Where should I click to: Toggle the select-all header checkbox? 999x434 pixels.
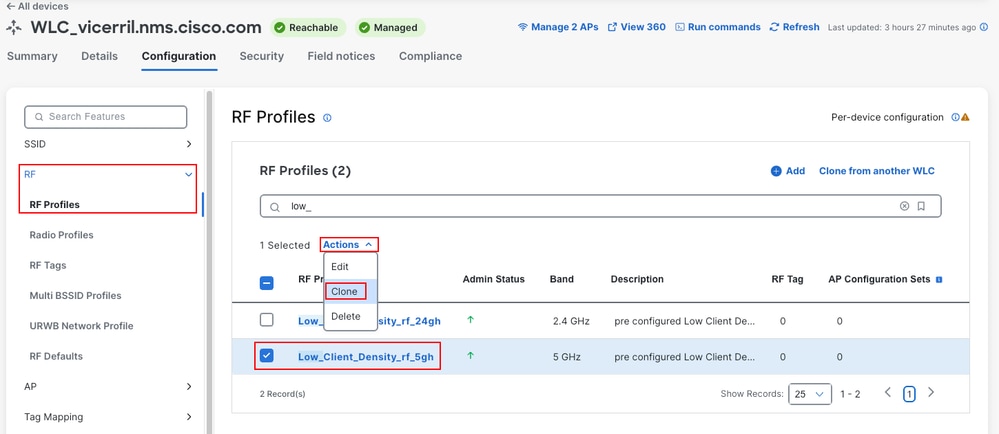[x=267, y=283]
